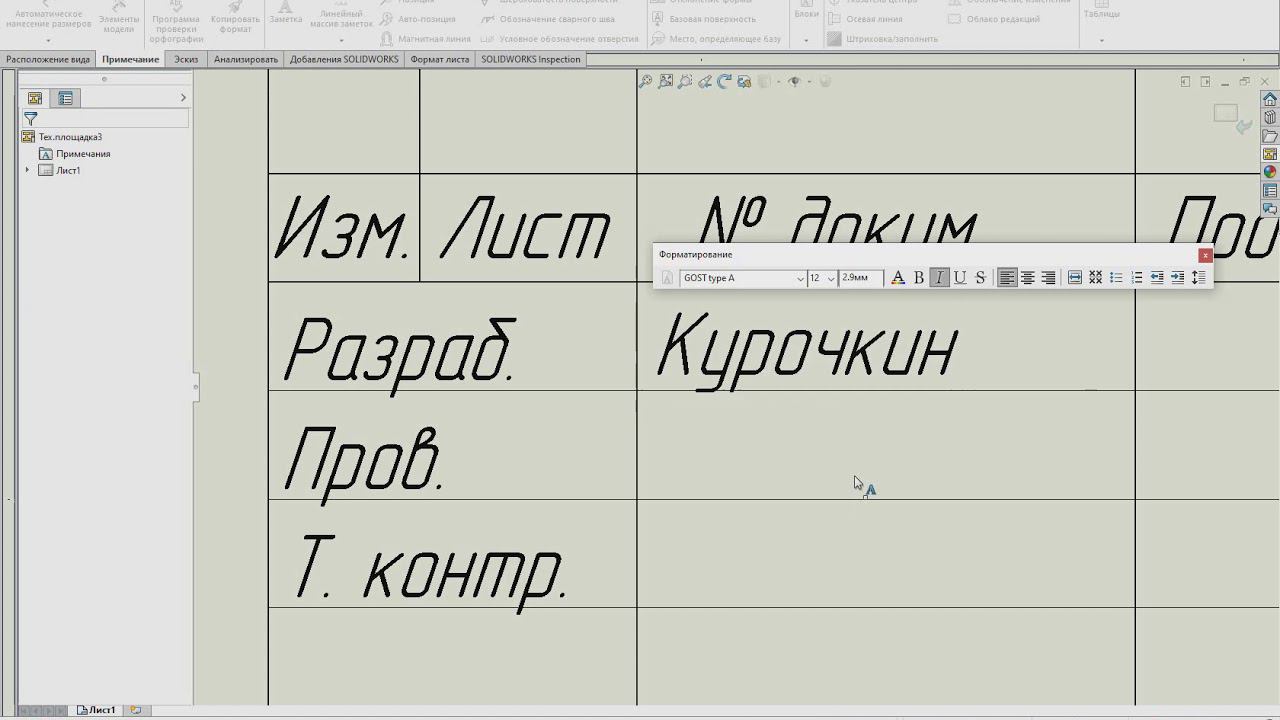Increase paragraph indent
Viewport: 1280px width, 720px height.
(1178, 278)
